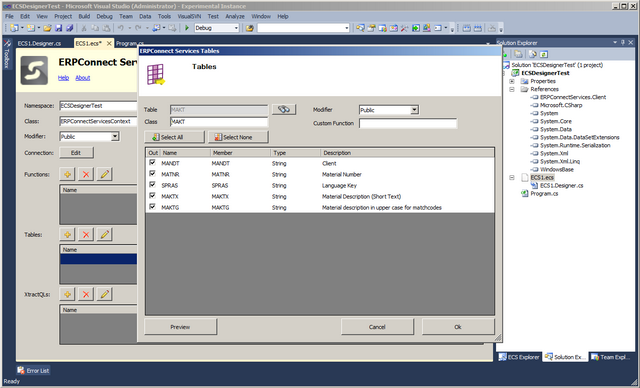Collapse the References node in Solution Explorer

click(512, 89)
